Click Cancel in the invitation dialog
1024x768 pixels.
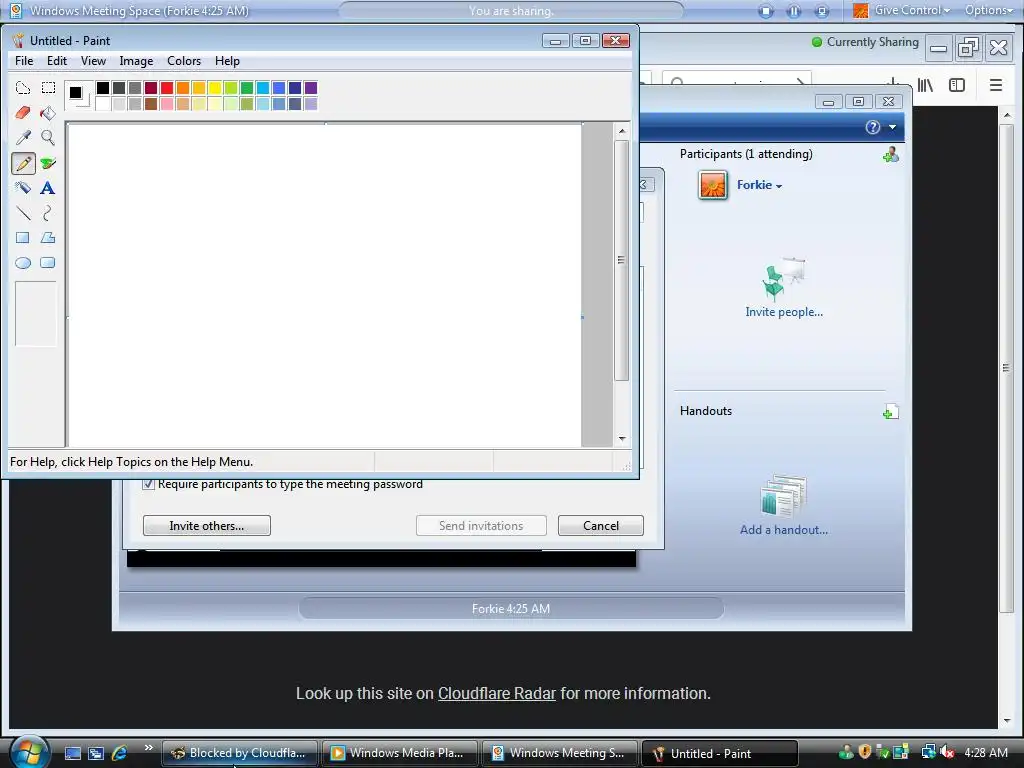(601, 526)
